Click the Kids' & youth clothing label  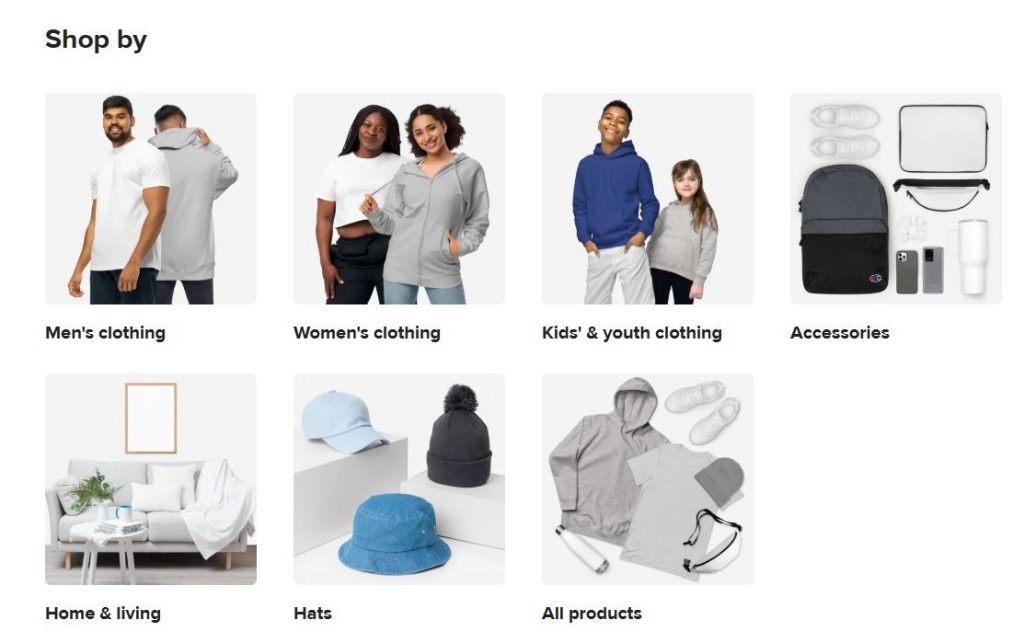click(x=632, y=333)
